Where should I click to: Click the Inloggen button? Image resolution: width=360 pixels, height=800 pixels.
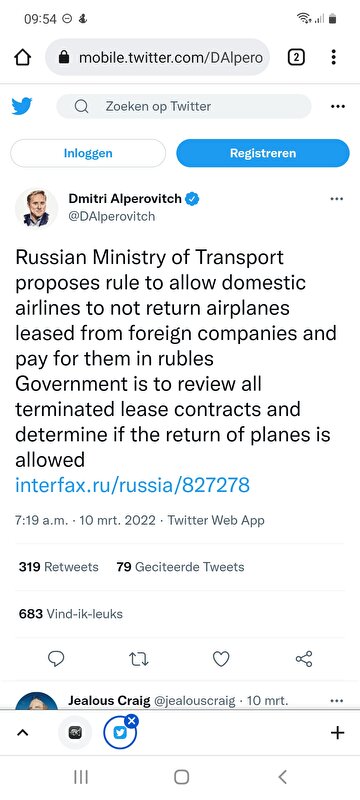(88, 153)
